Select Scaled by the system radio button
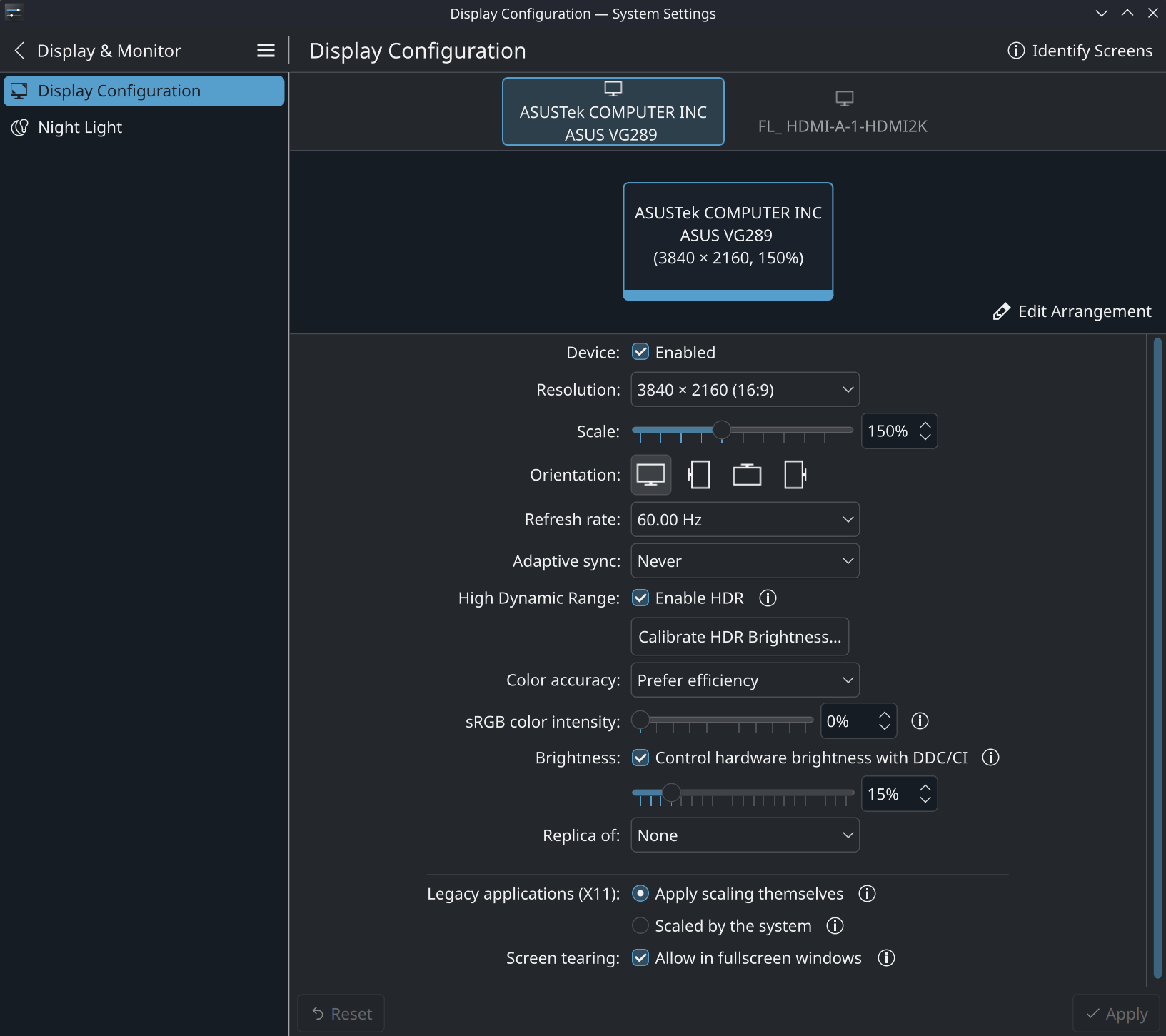The height and width of the screenshot is (1036, 1166). [x=640, y=926]
